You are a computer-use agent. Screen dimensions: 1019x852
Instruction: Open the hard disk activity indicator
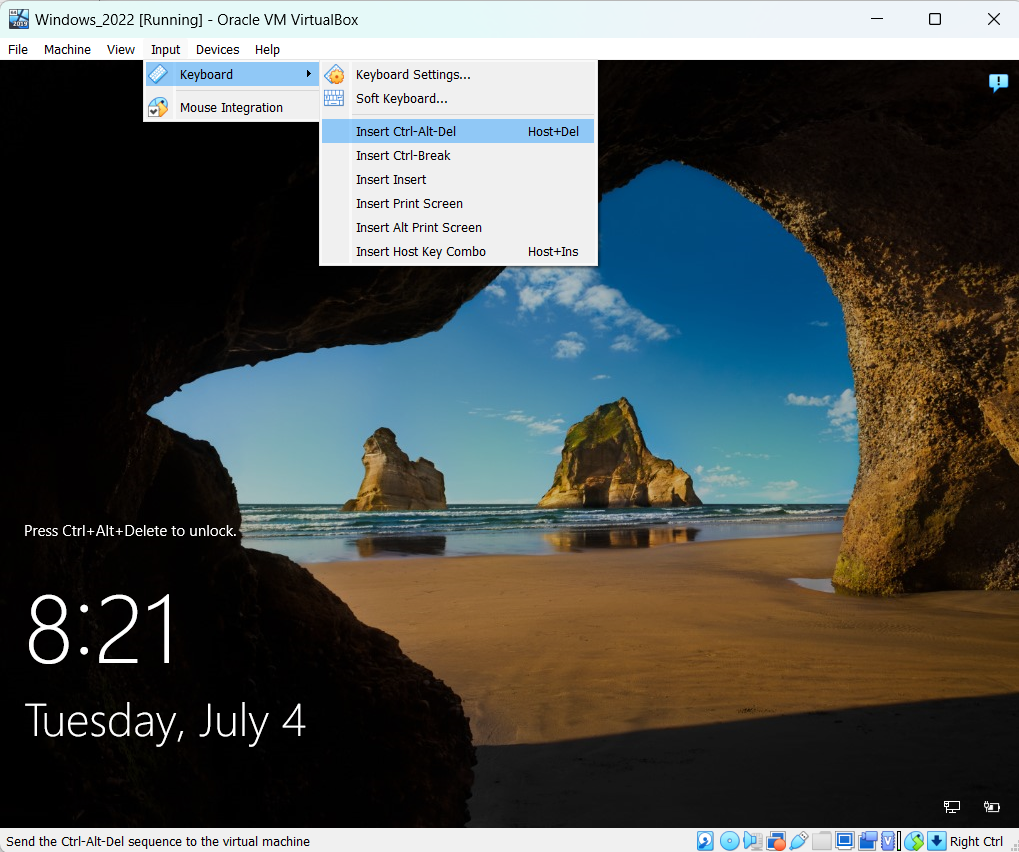click(705, 841)
